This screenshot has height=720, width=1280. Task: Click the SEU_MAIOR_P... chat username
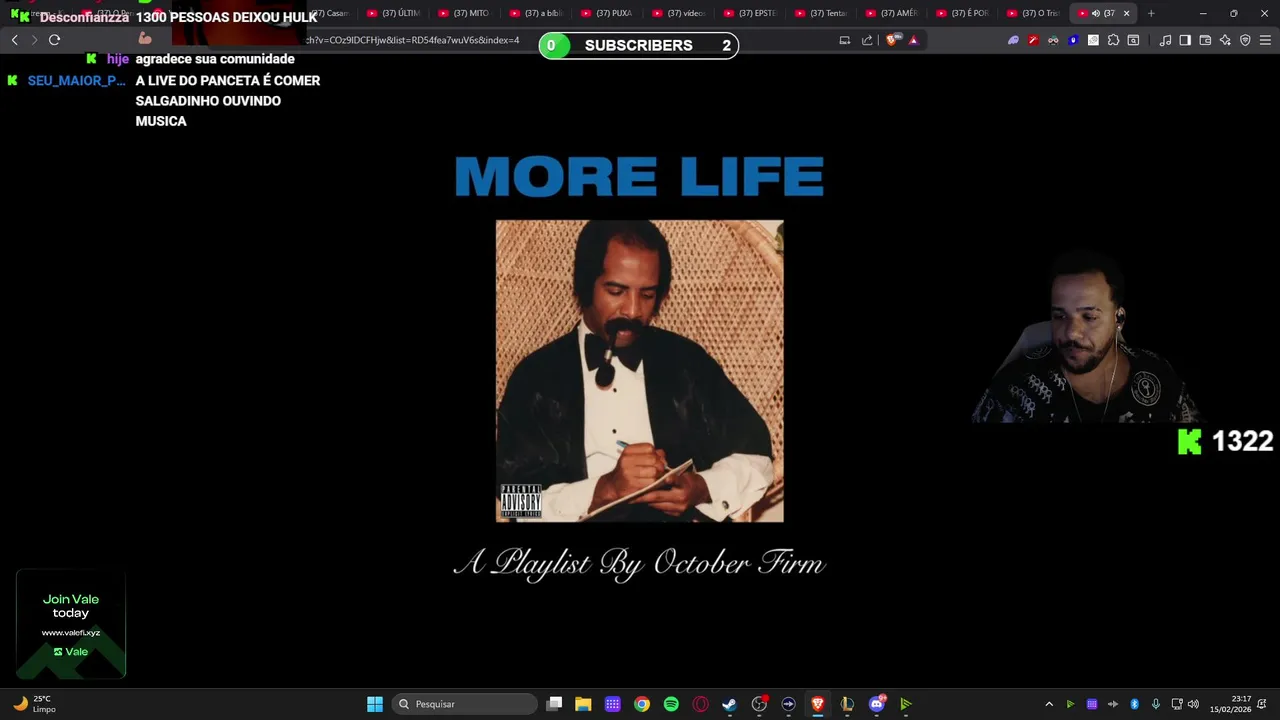(76, 81)
